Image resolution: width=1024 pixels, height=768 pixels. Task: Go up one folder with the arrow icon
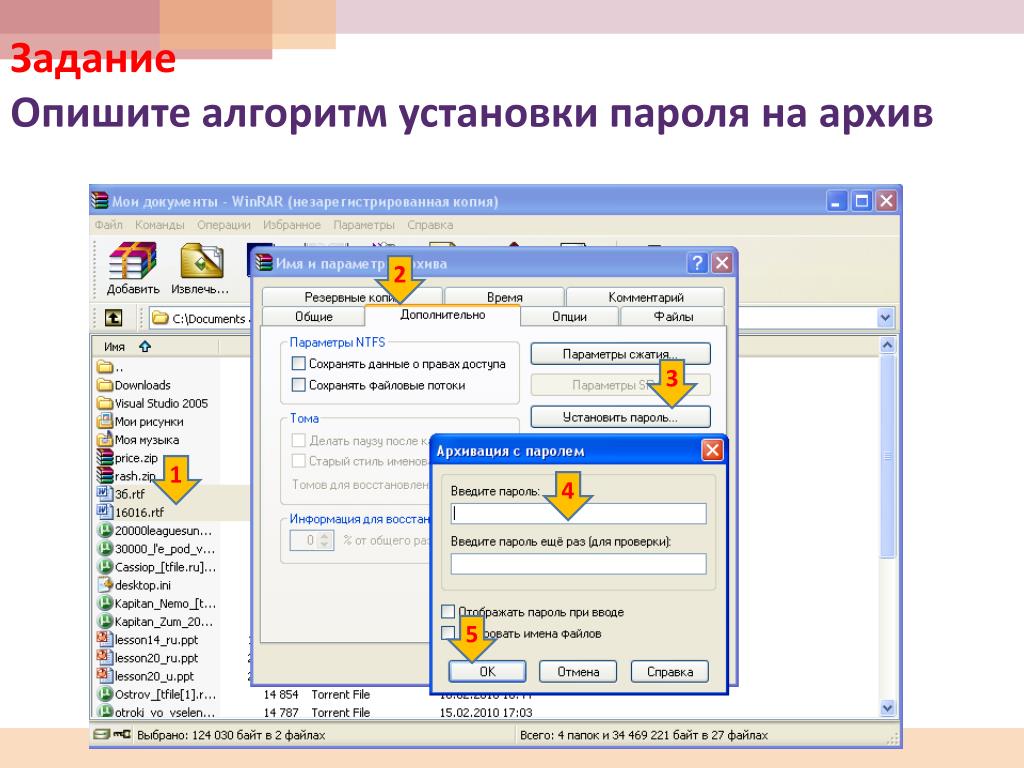[x=114, y=318]
